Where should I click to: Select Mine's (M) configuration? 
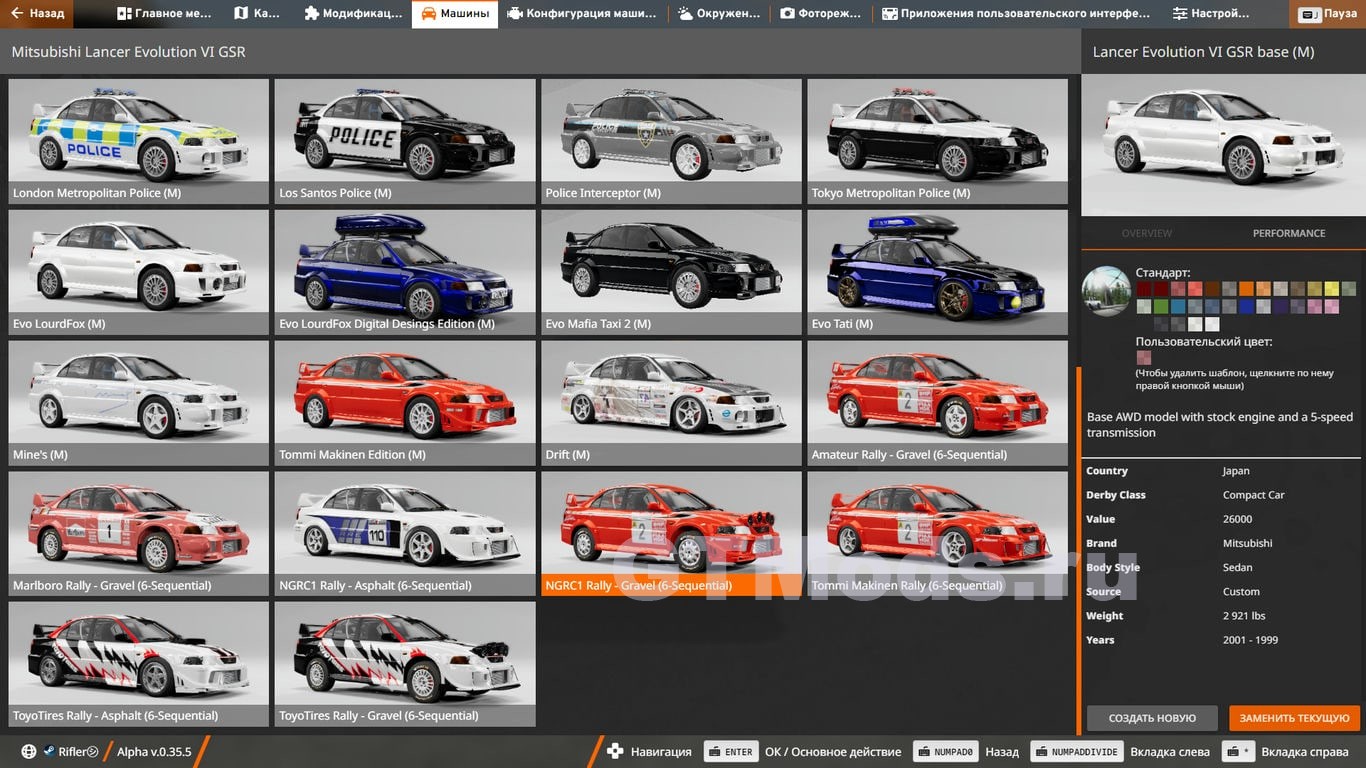(x=139, y=403)
